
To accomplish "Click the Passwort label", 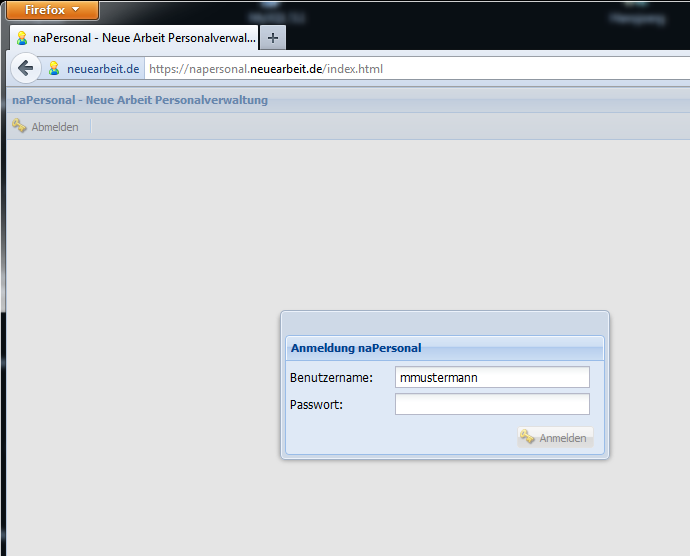I will coord(316,405).
